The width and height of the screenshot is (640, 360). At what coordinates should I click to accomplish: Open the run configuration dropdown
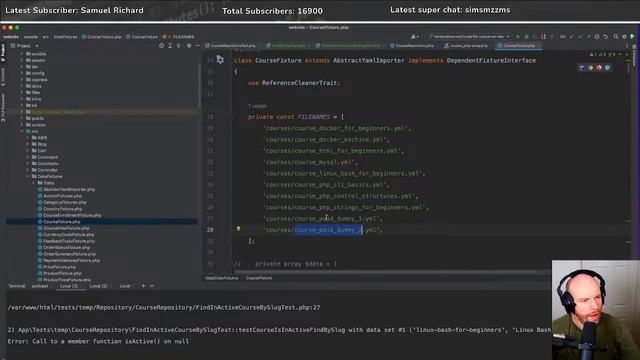tap(469, 37)
